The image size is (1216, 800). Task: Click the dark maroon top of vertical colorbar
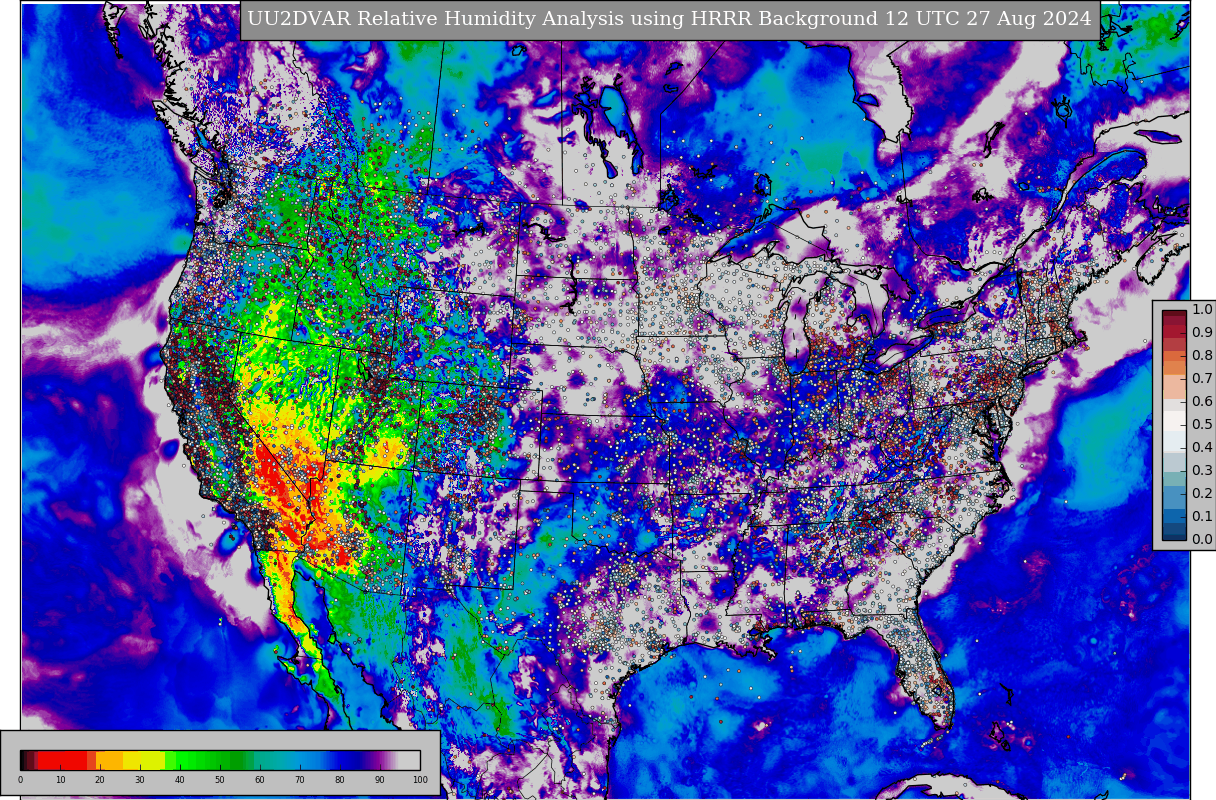click(1174, 313)
